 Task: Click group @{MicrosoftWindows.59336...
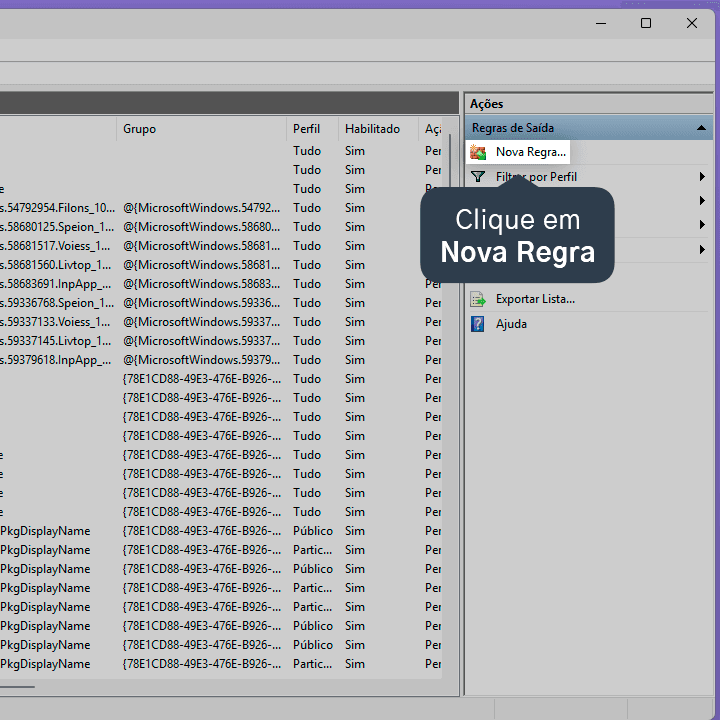(x=201, y=303)
